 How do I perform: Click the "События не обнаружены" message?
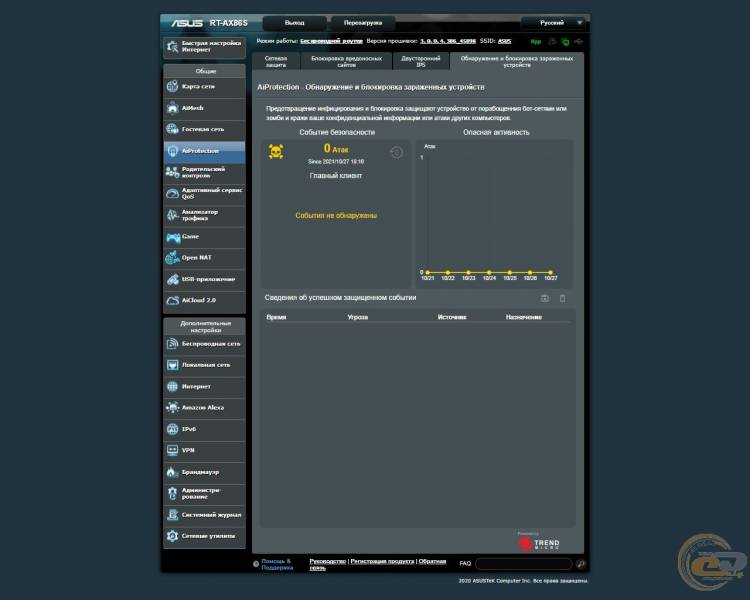pyautogui.click(x=336, y=216)
